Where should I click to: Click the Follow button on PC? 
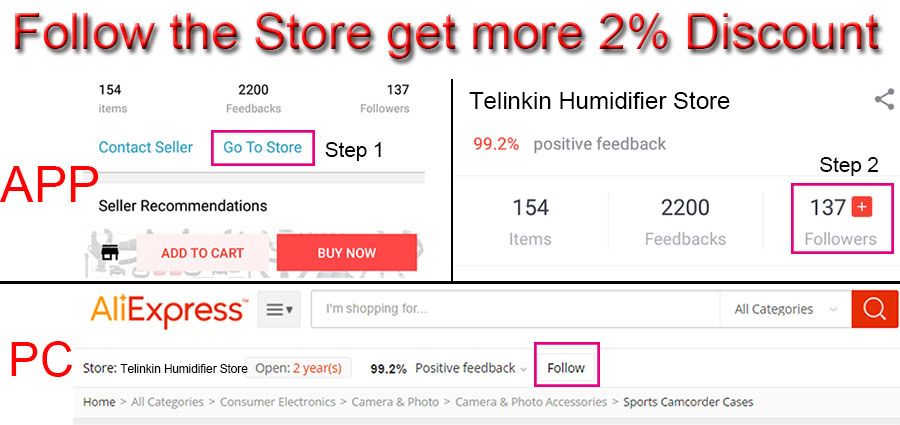click(x=566, y=368)
